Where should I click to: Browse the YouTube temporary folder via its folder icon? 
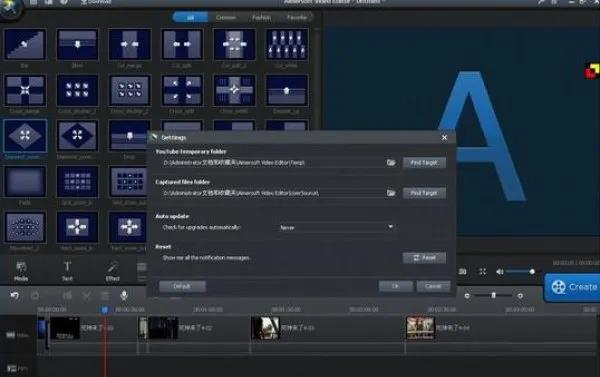(x=391, y=163)
